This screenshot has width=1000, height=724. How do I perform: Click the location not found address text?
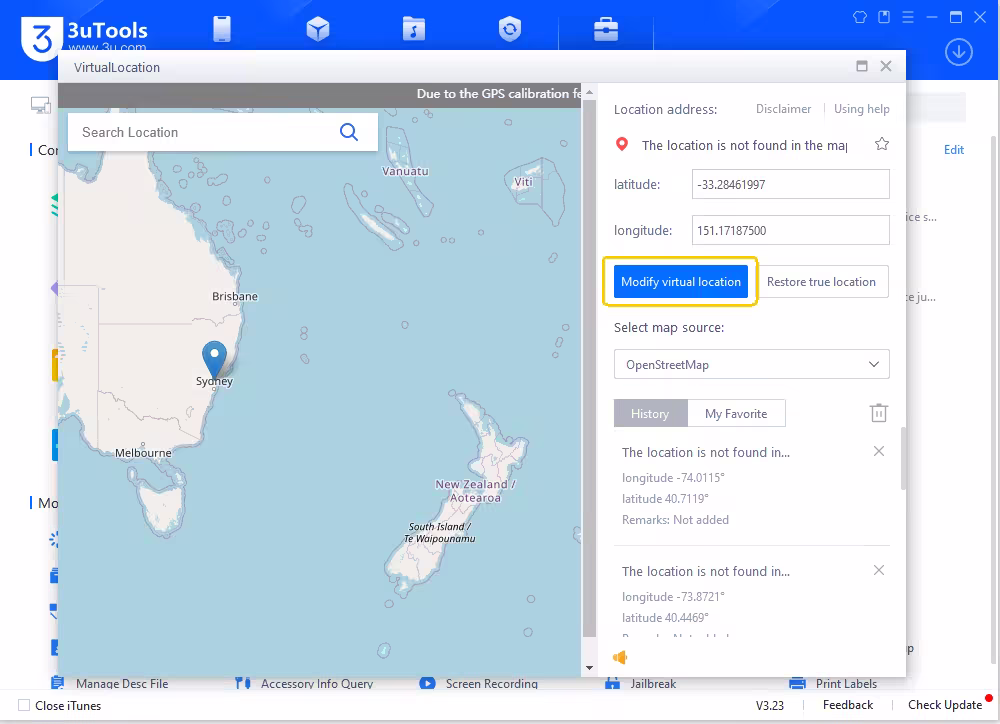[744, 145]
